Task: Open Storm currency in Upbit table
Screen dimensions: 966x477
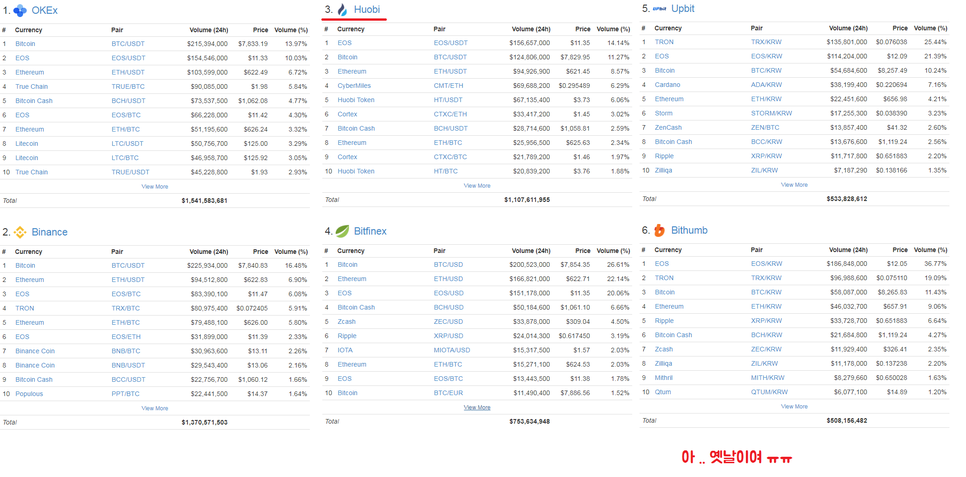Action: 664,113
